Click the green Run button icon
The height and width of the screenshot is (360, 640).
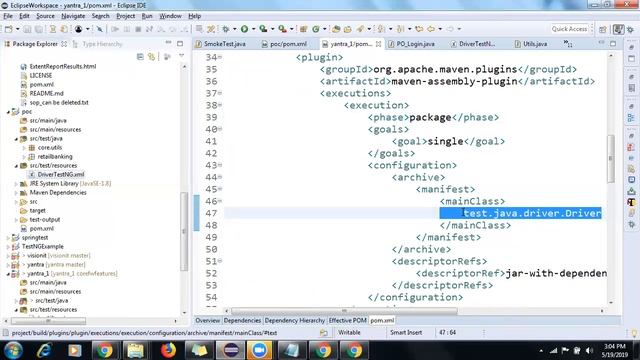244,29
